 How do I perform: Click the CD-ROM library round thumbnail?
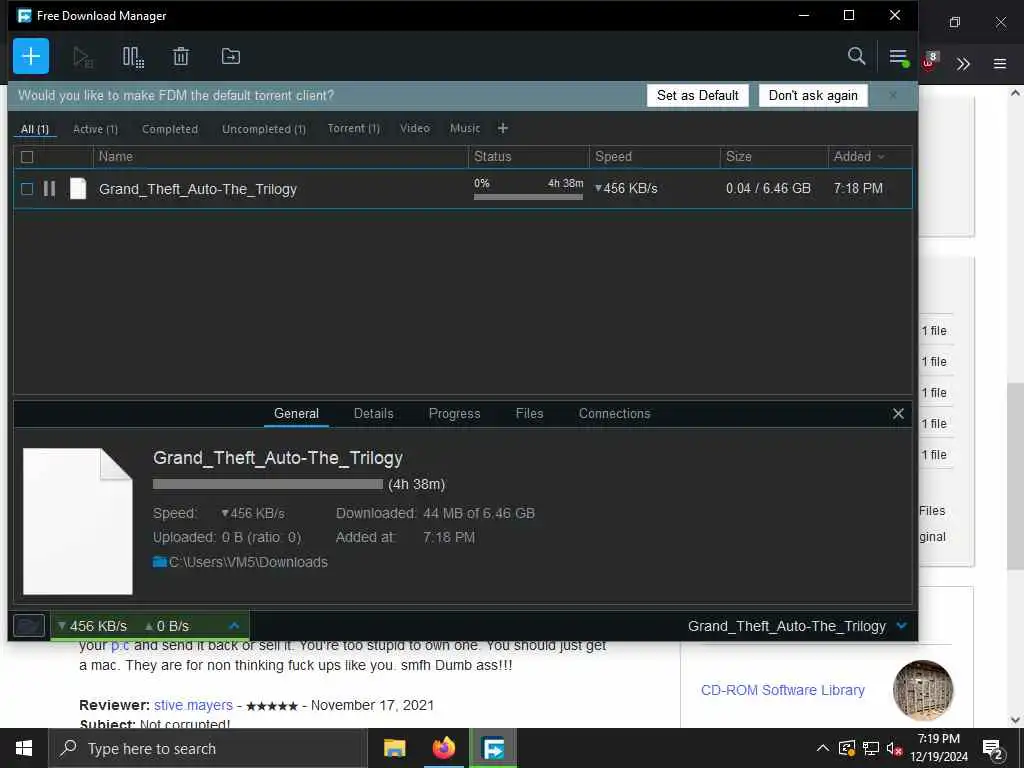[923, 690]
